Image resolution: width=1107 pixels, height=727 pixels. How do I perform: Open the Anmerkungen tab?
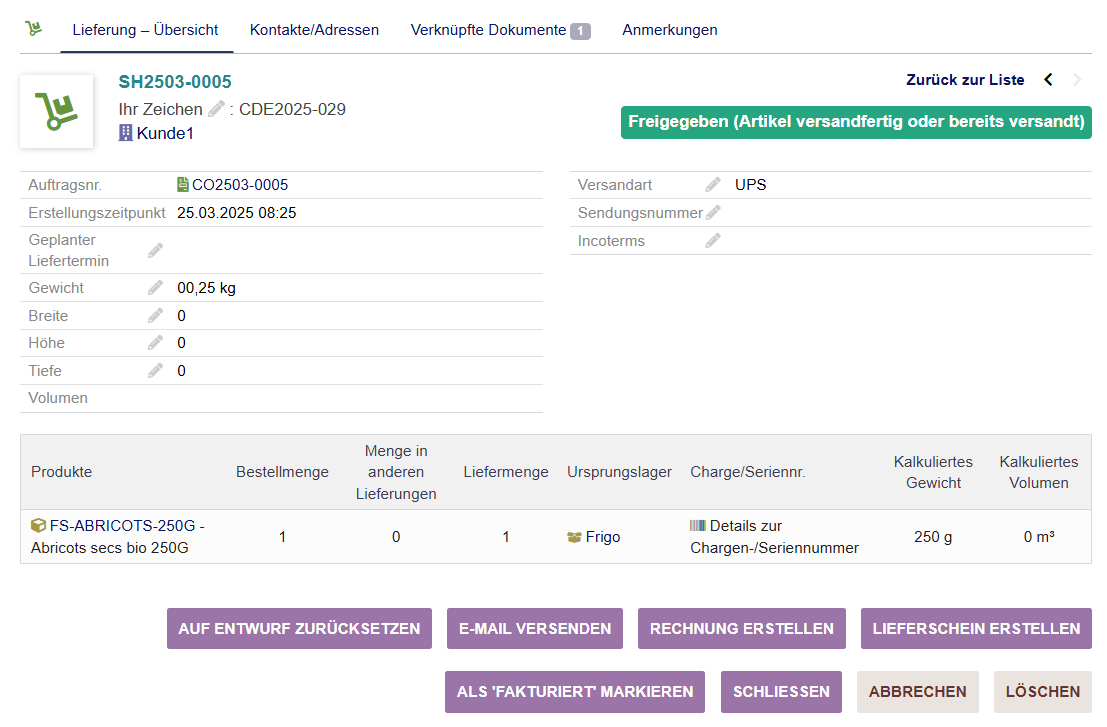[670, 30]
